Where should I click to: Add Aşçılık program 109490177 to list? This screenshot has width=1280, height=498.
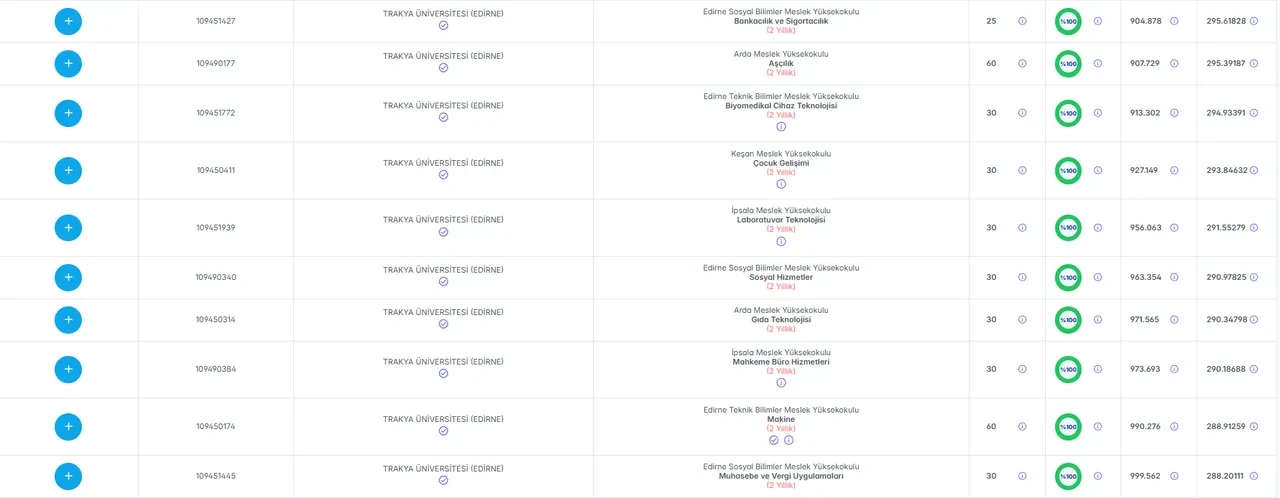(68, 64)
